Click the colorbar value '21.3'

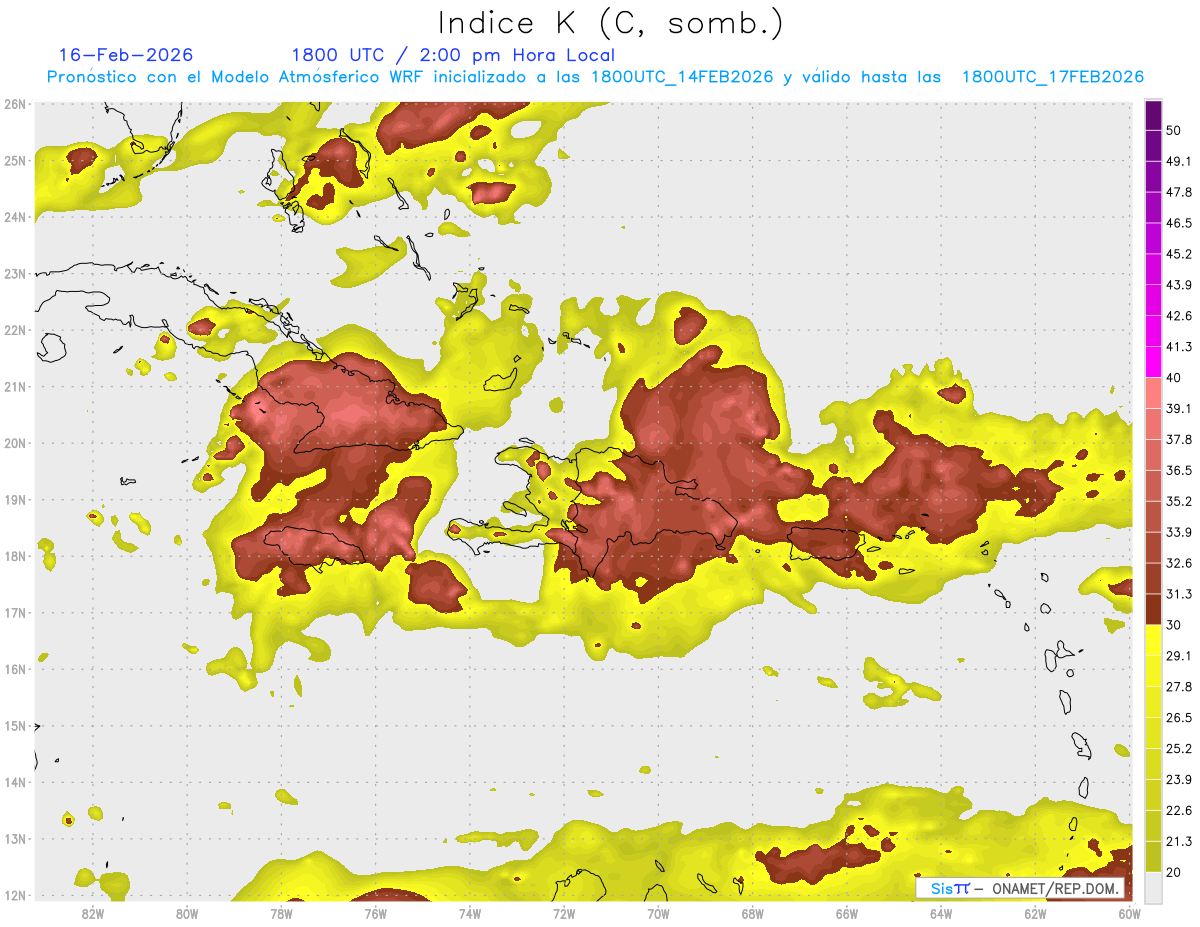[1179, 842]
